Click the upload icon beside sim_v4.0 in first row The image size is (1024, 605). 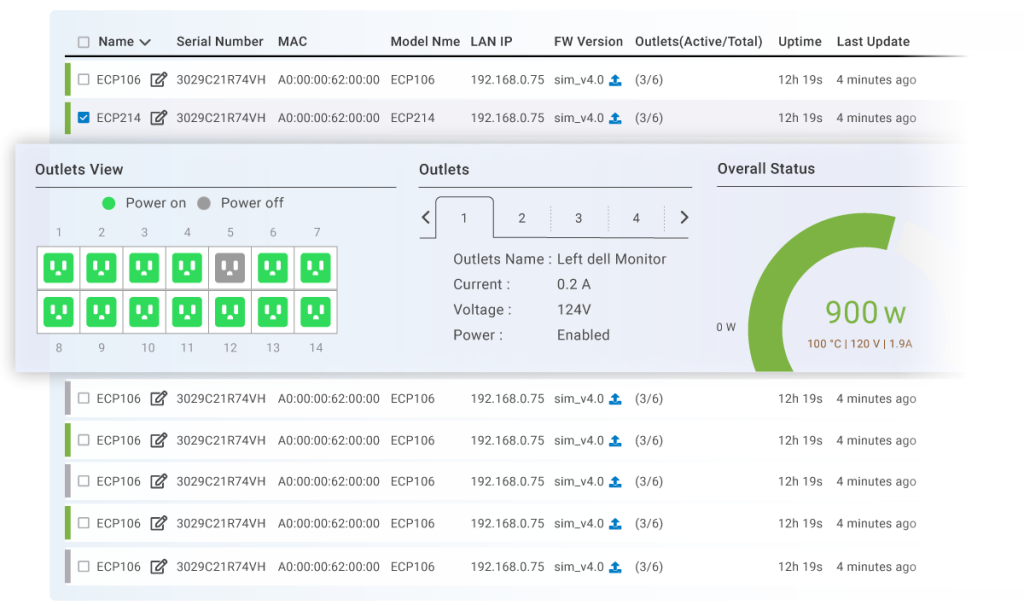click(x=616, y=79)
